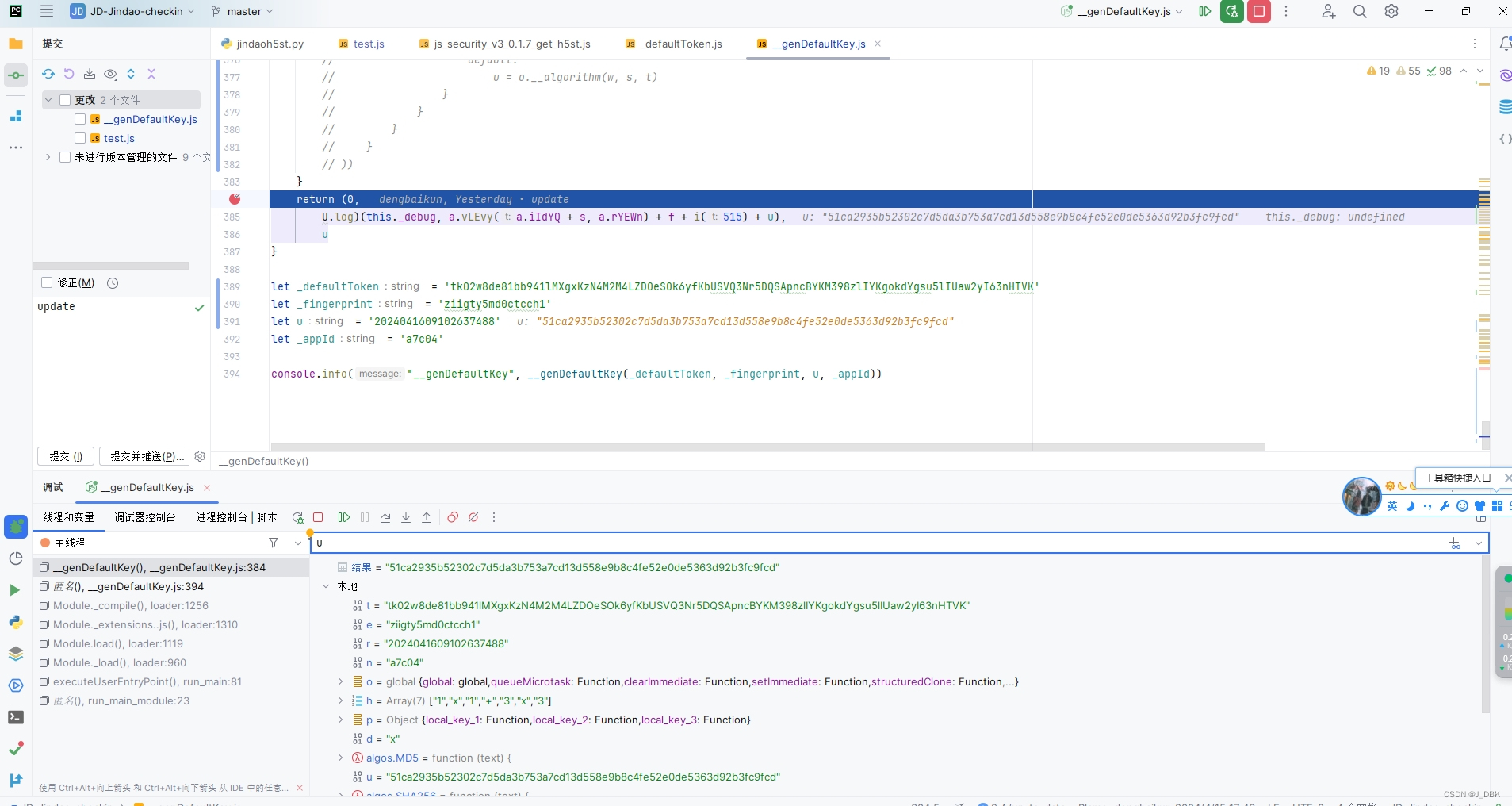Open IDE settings gear
Viewport: 1512px width, 806px height.
1391,11
